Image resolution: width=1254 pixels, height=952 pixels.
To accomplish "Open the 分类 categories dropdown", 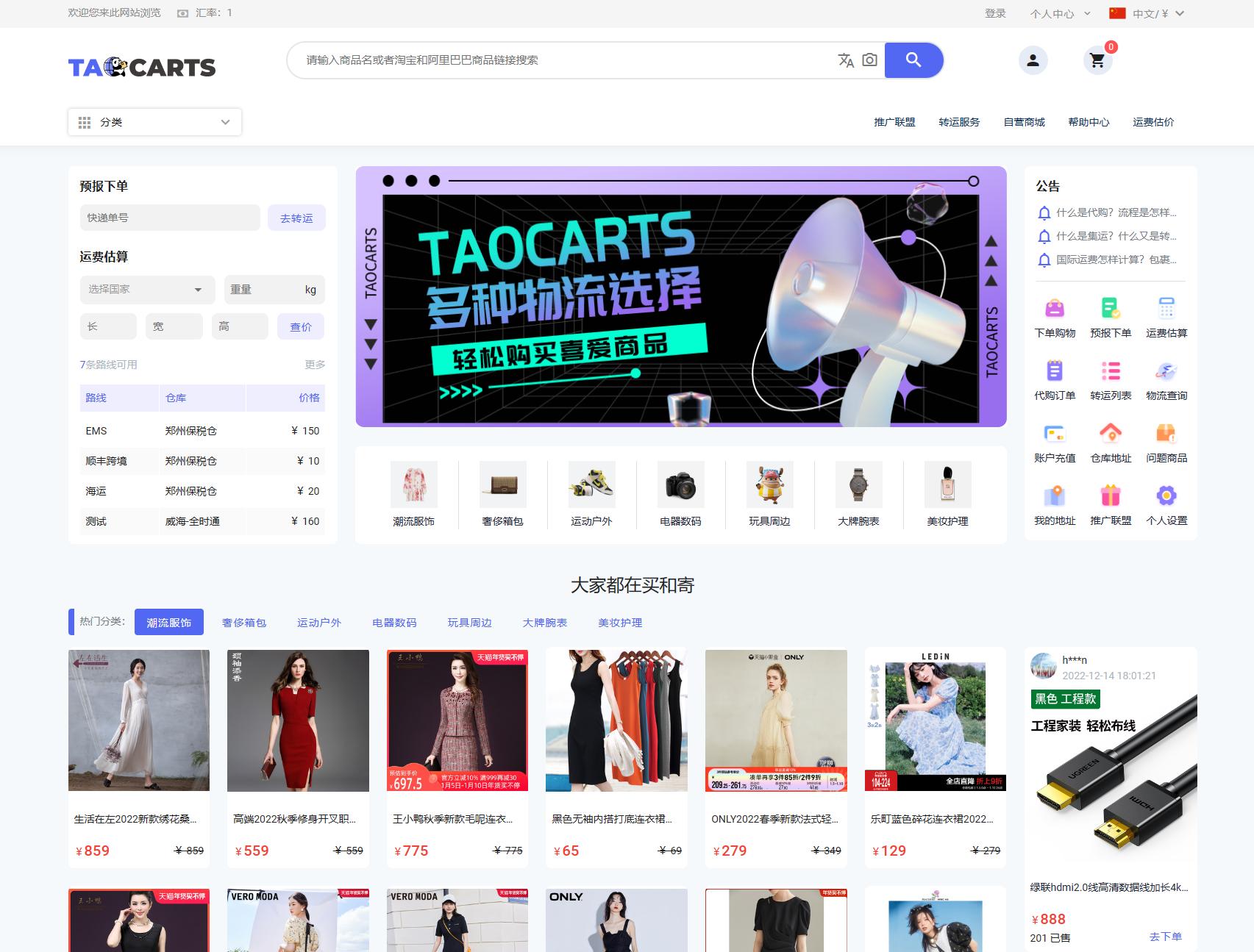I will tap(154, 122).
